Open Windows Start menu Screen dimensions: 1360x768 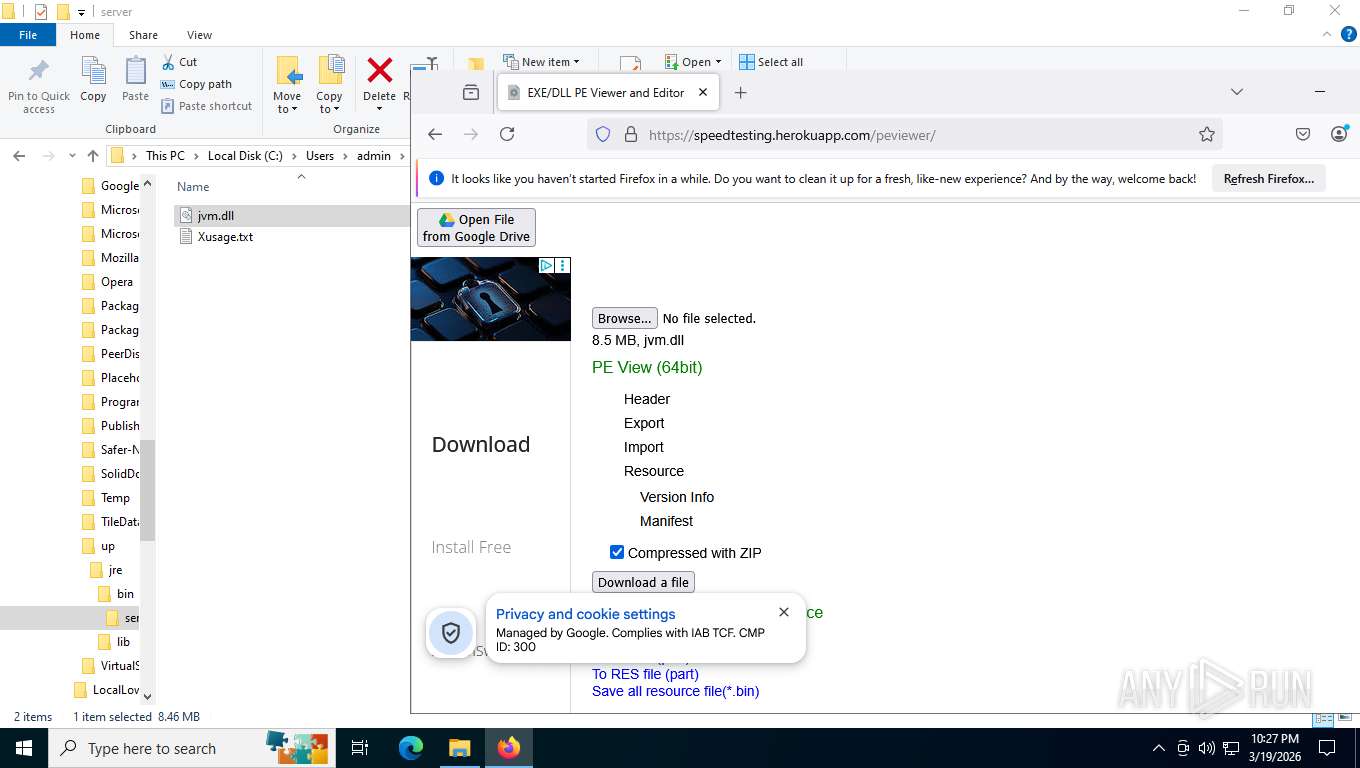click(x=22, y=748)
